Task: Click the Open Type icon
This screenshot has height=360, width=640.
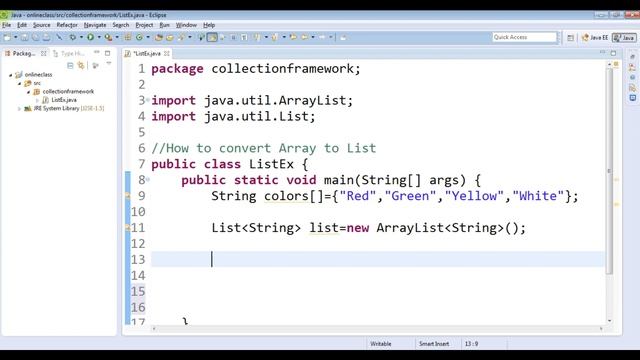Action: 158,37
